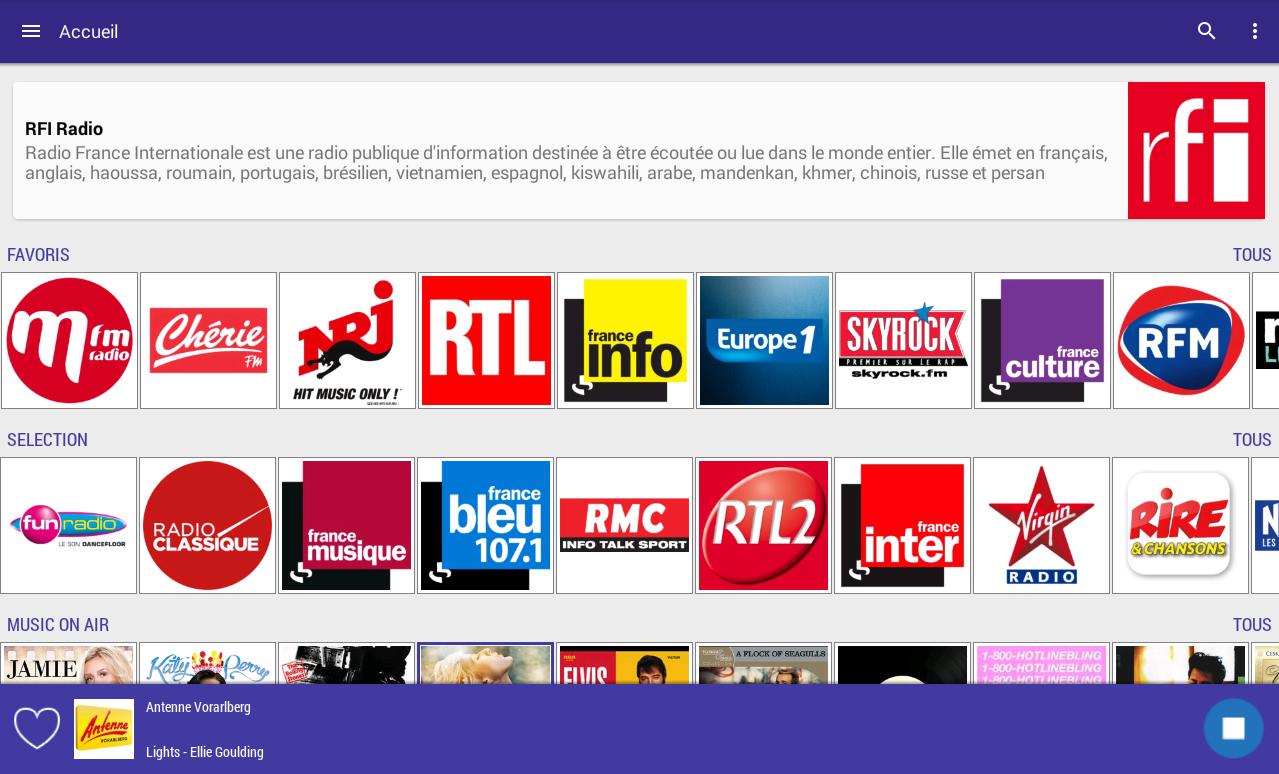Select the Chérie FM station logo
Image resolution: width=1279 pixels, height=774 pixels.
click(208, 341)
